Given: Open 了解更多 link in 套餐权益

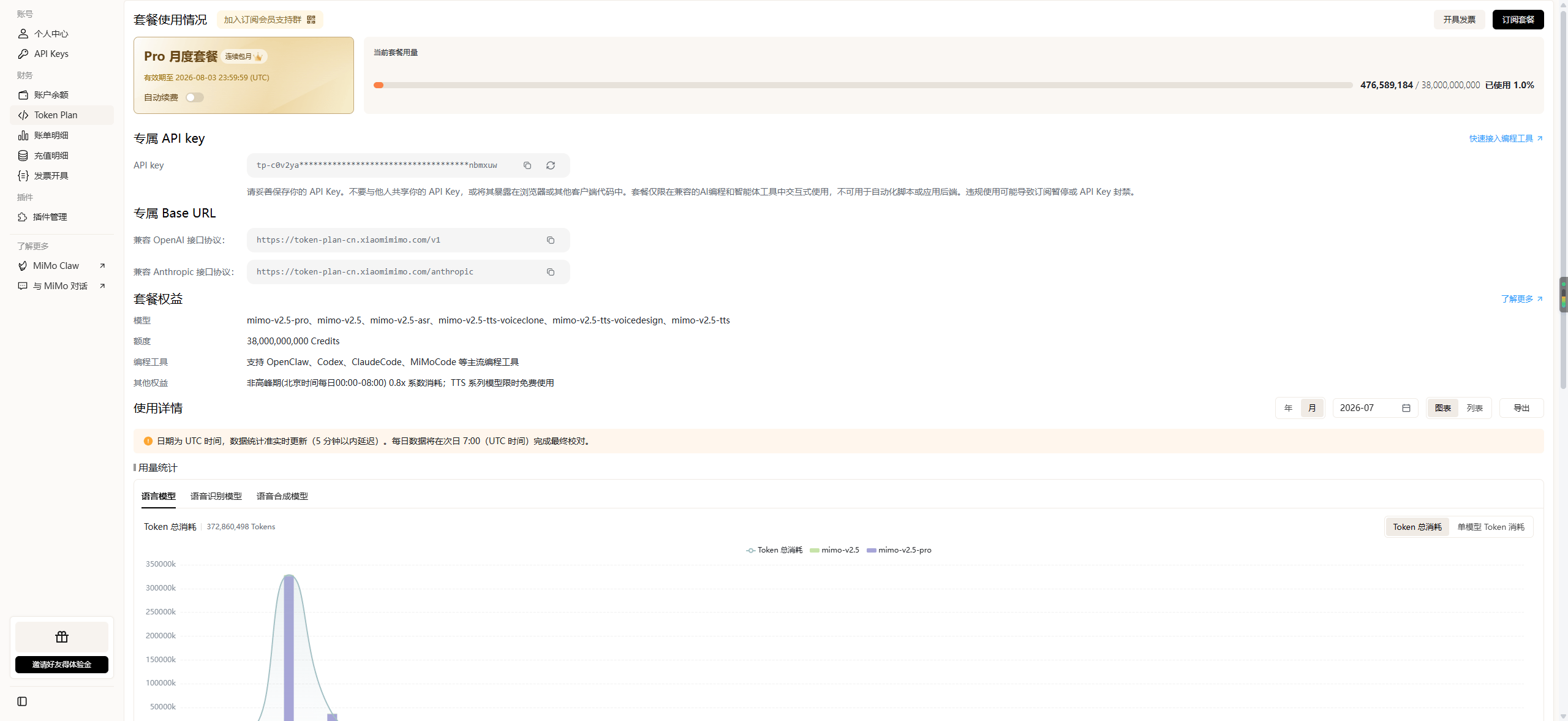Looking at the screenshot, I should tap(1521, 299).
